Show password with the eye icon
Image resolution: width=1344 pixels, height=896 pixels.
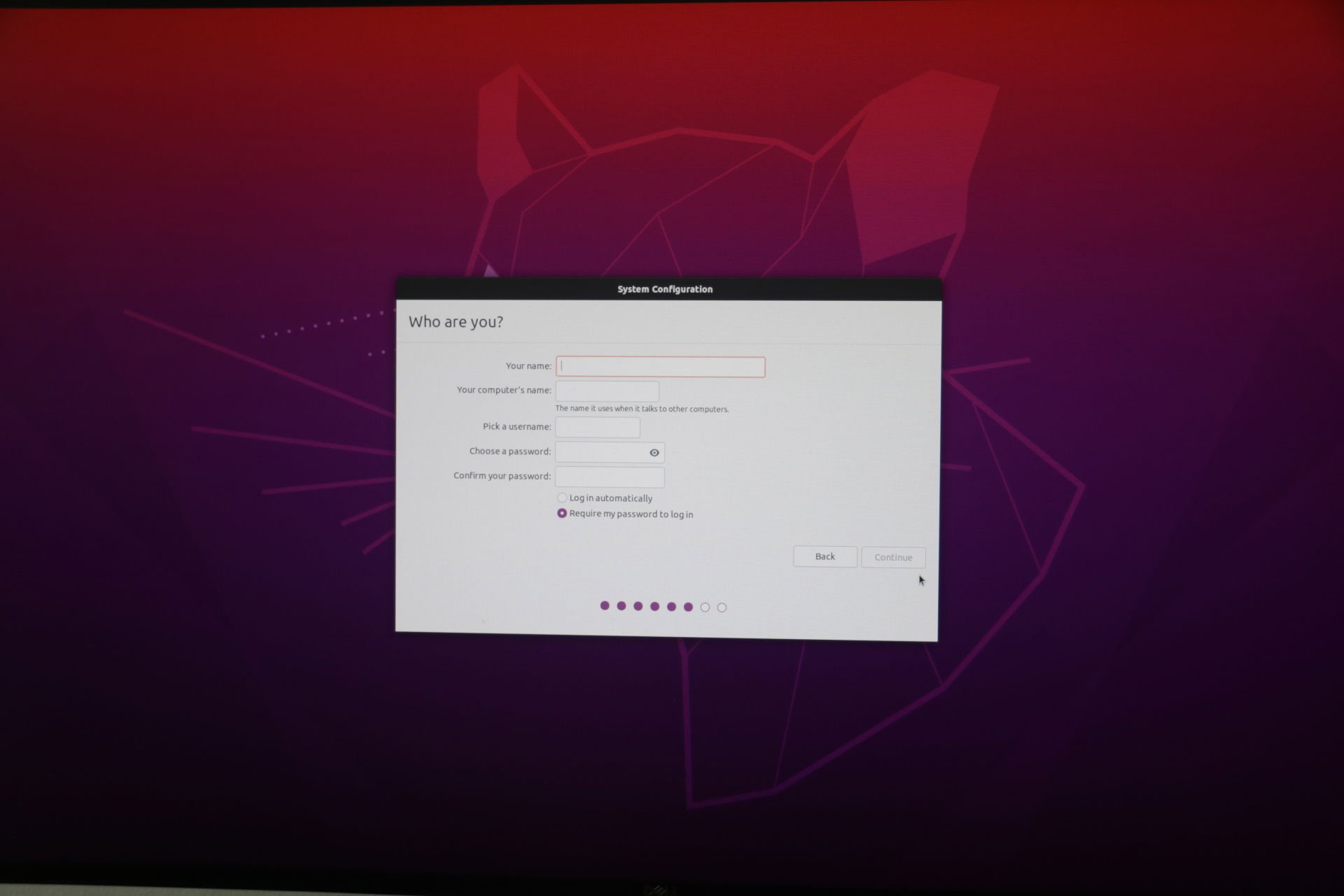[x=654, y=453]
